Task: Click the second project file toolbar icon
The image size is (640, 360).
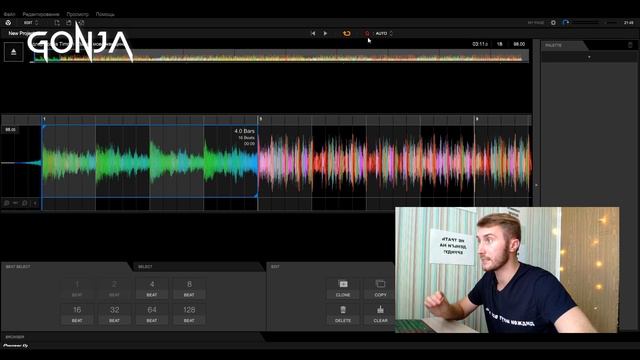Action: tap(69, 23)
